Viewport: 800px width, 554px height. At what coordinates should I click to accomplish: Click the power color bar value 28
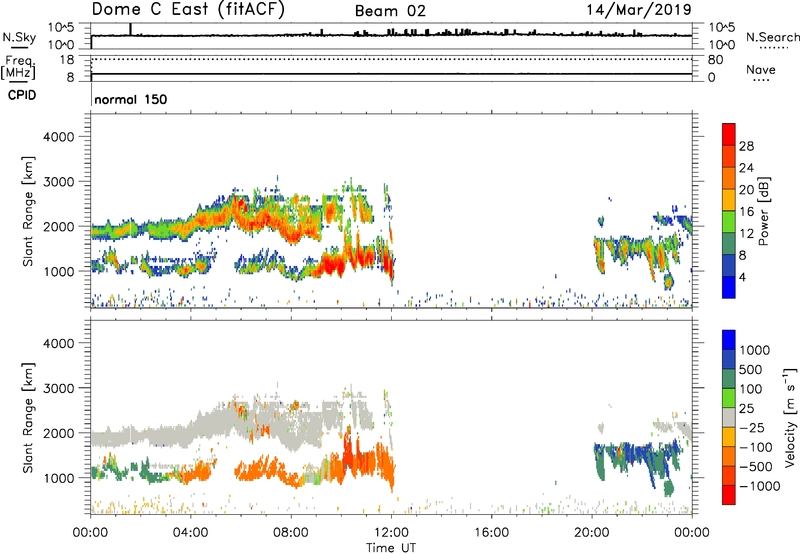click(x=746, y=146)
